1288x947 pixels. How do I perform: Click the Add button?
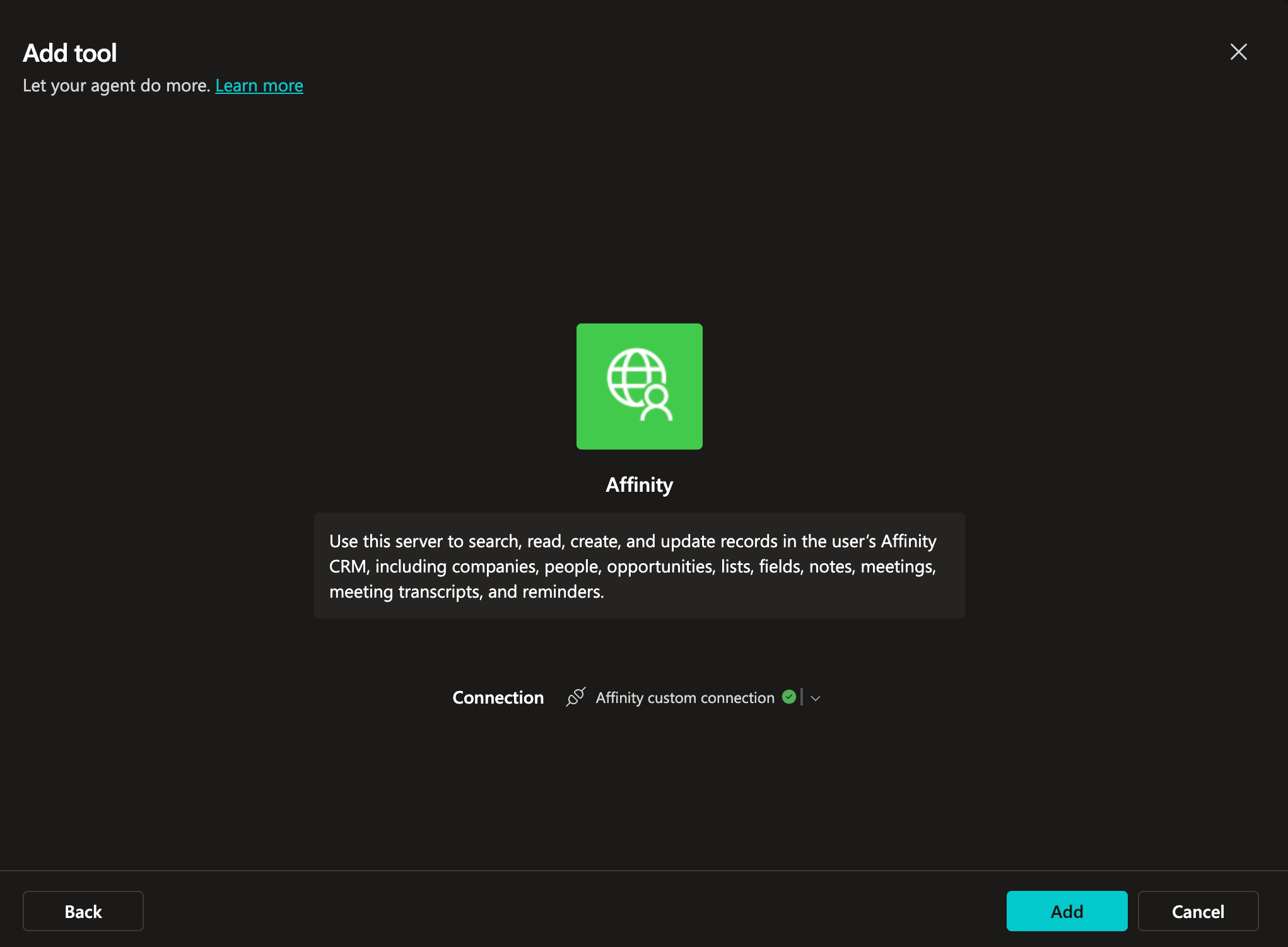[1067, 911]
